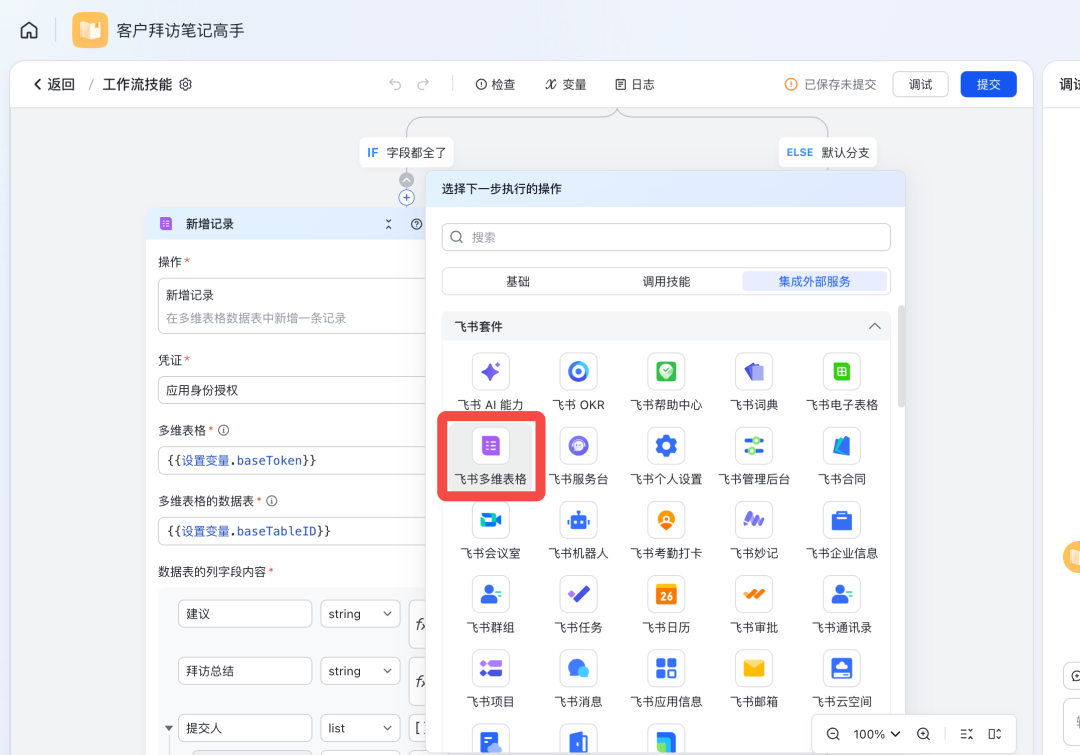This screenshot has width=1080, height=755.
Task: Choose 飞书机器人
Action: pyautogui.click(x=579, y=530)
